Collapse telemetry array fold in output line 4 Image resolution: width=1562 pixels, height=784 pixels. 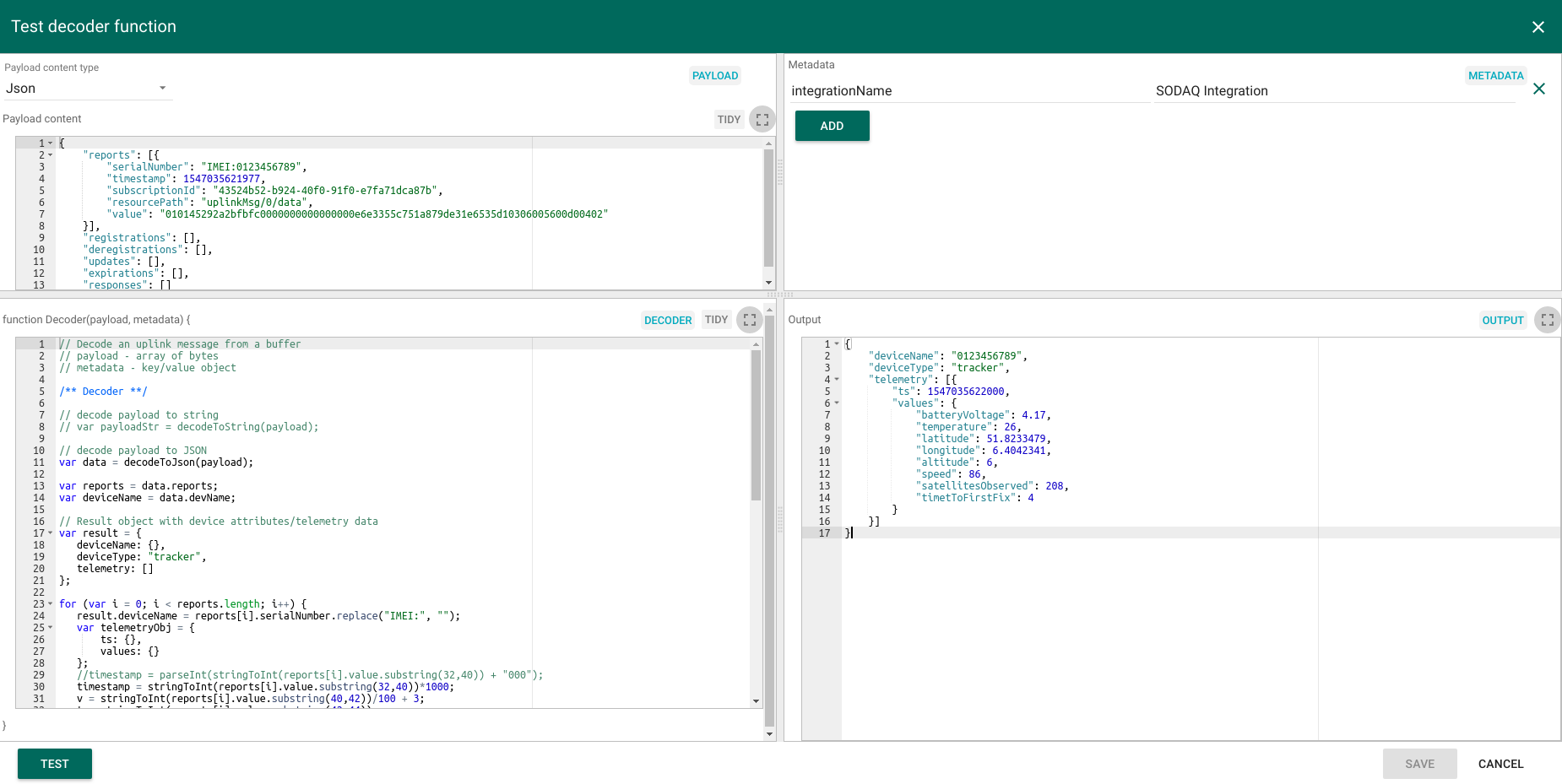837,380
